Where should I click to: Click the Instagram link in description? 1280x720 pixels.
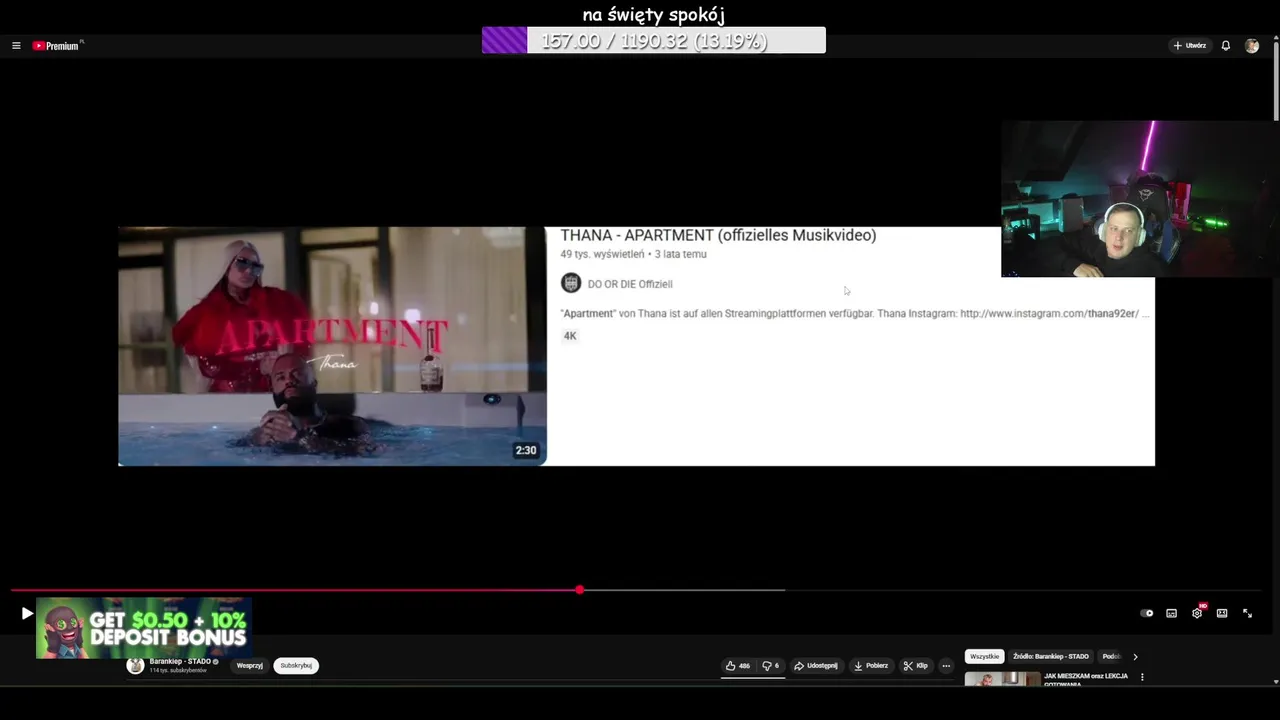point(1049,313)
